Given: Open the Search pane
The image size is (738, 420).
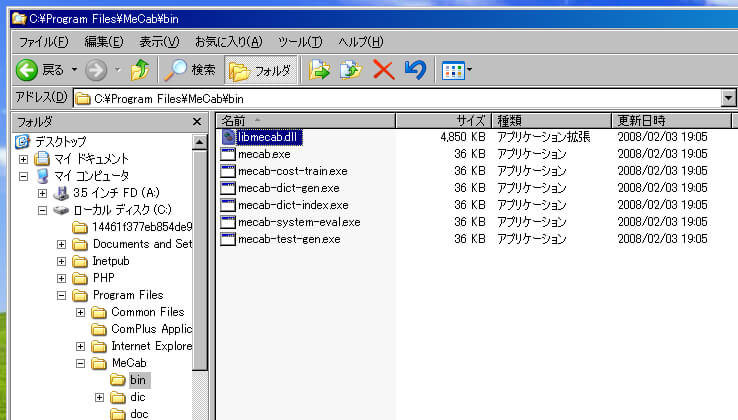Looking at the screenshot, I should click(190, 70).
